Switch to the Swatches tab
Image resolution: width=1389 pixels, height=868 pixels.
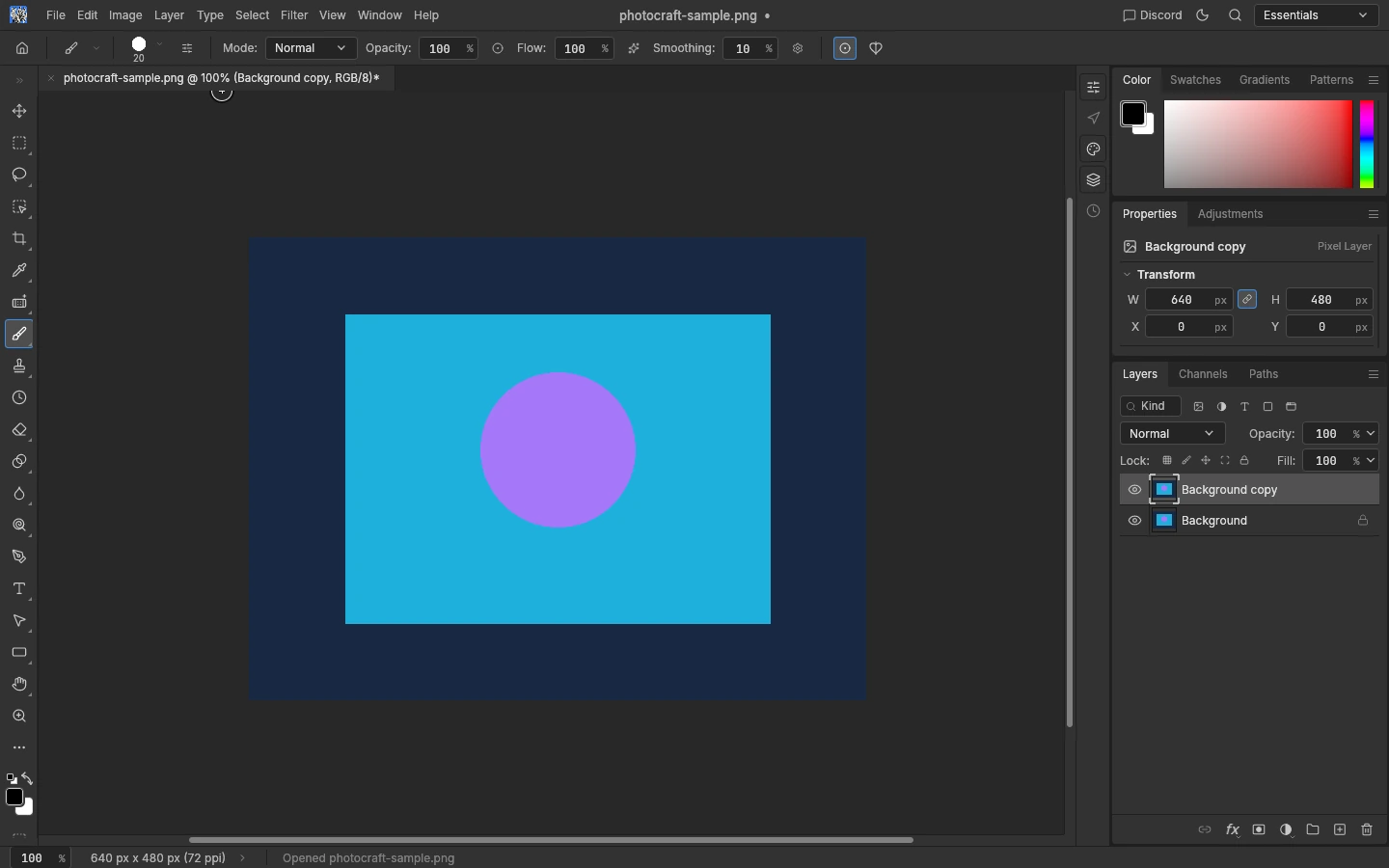click(1195, 80)
